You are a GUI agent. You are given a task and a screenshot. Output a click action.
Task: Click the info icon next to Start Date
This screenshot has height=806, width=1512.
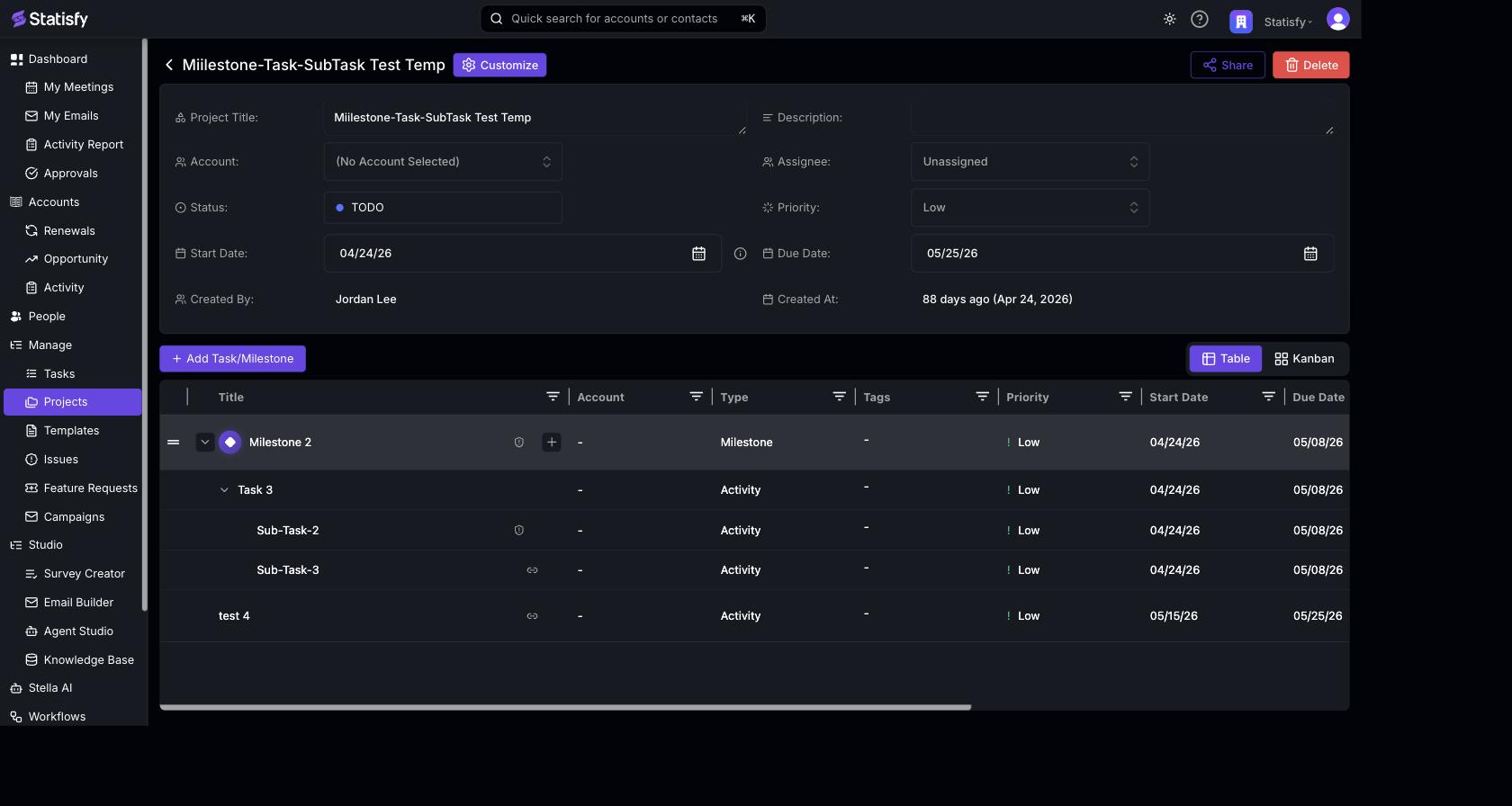click(741, 254)
